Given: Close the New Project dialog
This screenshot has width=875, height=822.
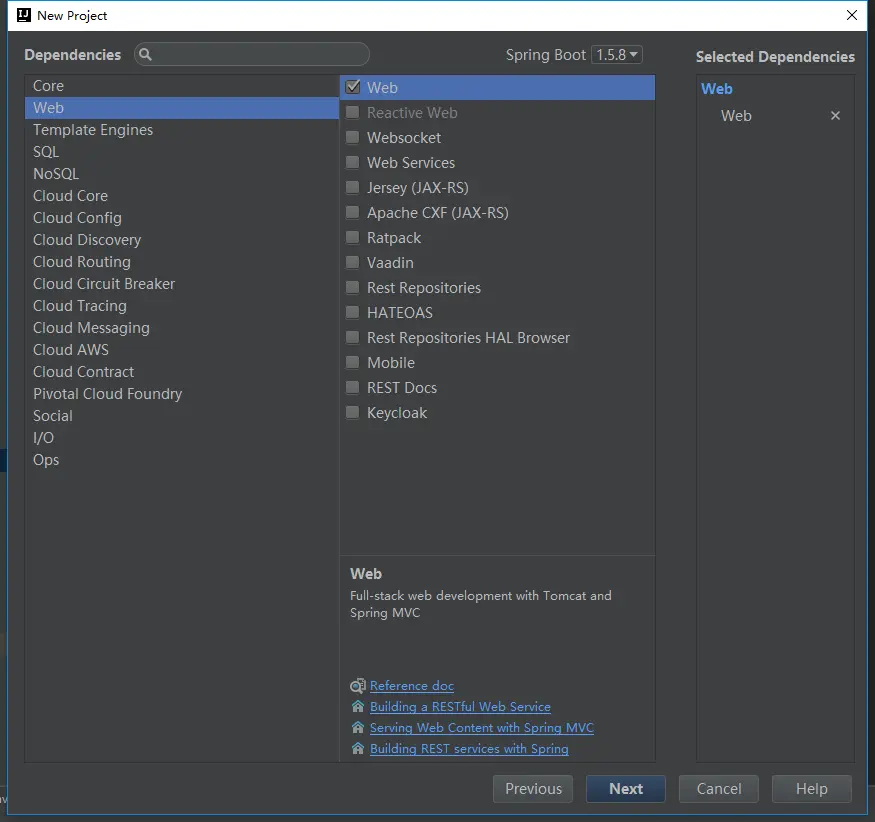Looking at the screenshot, I should click(x=852, y=15).
